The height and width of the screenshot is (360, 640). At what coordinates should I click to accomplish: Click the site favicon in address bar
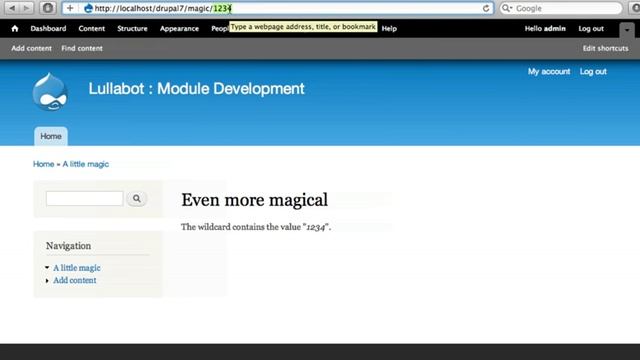coord(88,8)
